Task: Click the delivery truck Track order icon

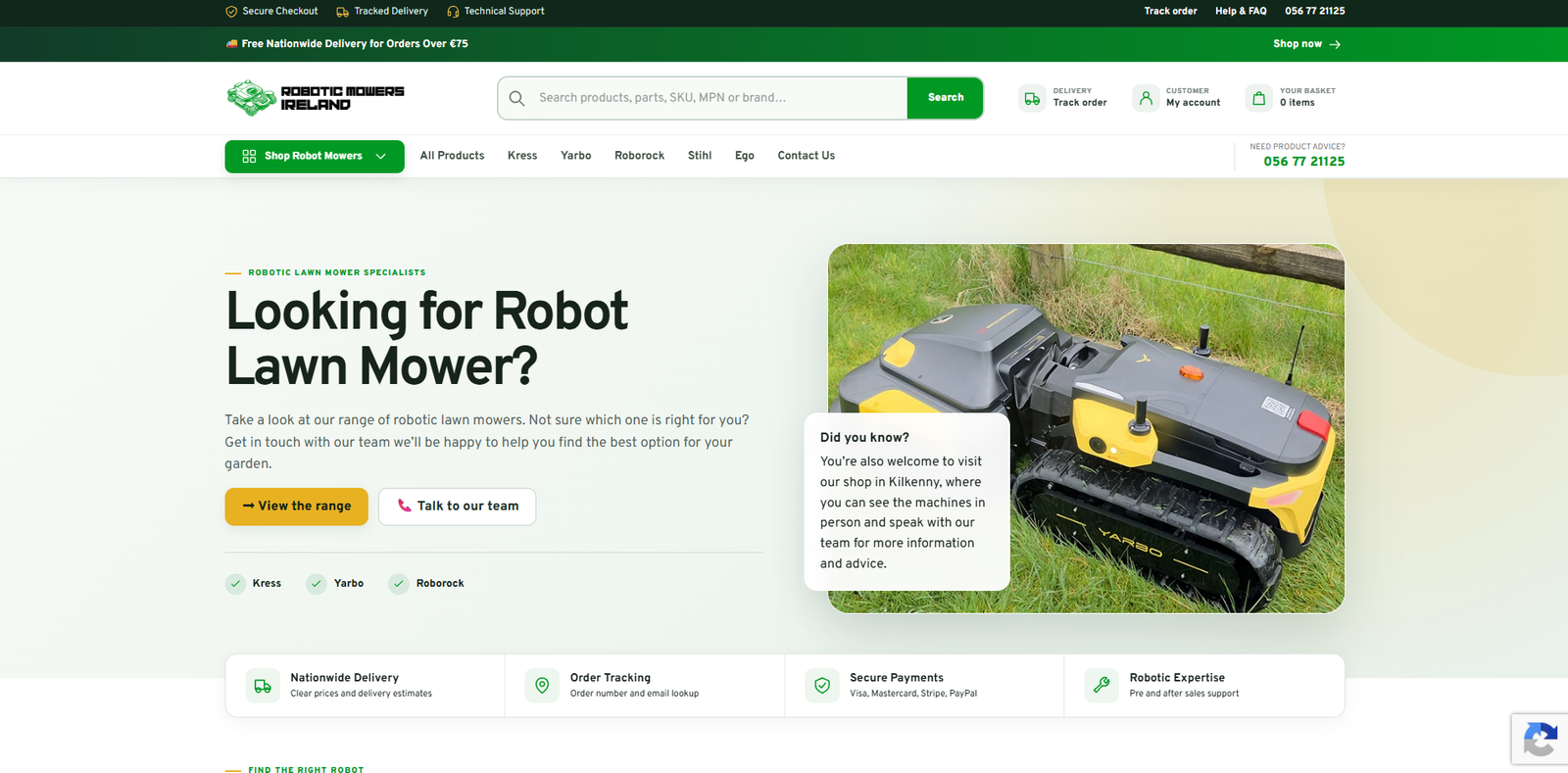Action: click(1032, 98)
